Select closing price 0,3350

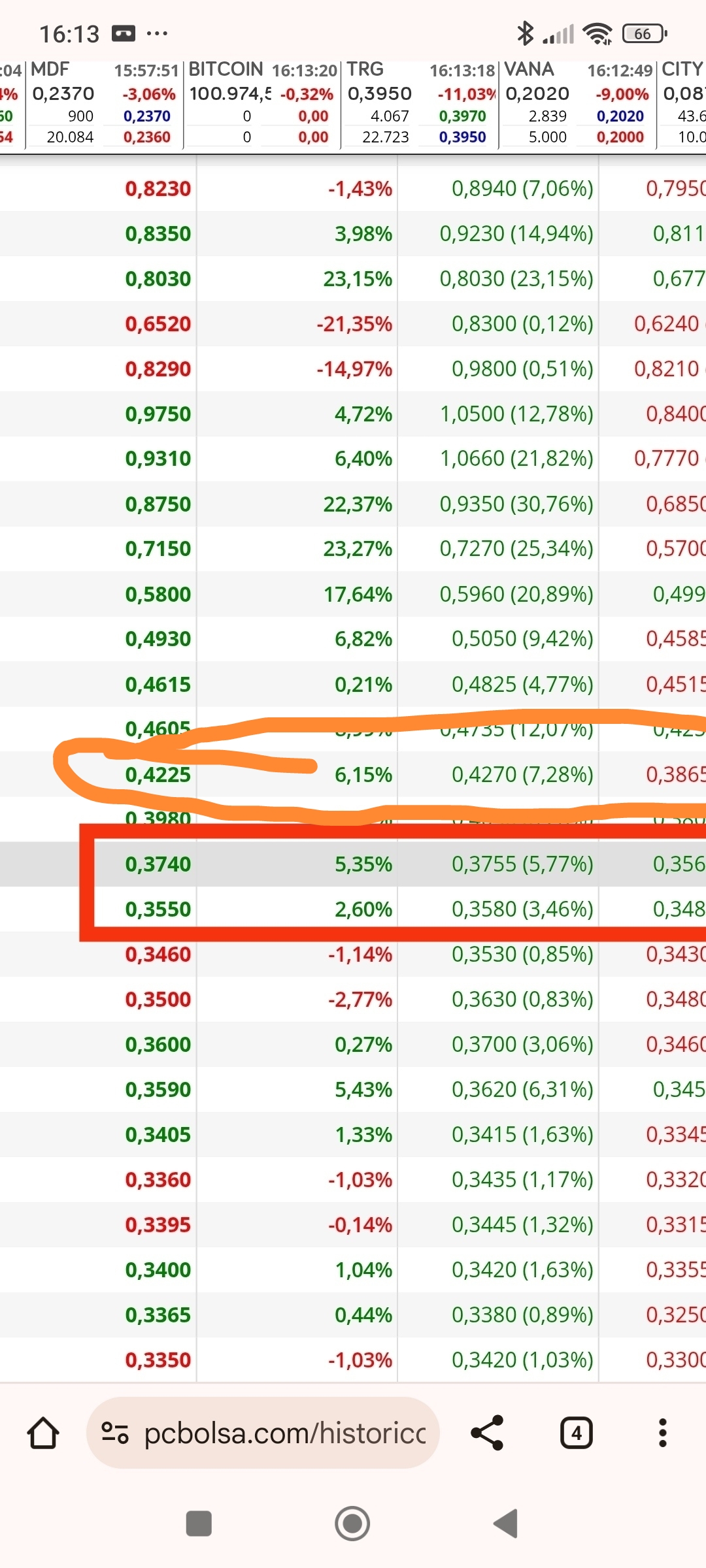[x=158, y=1360]
